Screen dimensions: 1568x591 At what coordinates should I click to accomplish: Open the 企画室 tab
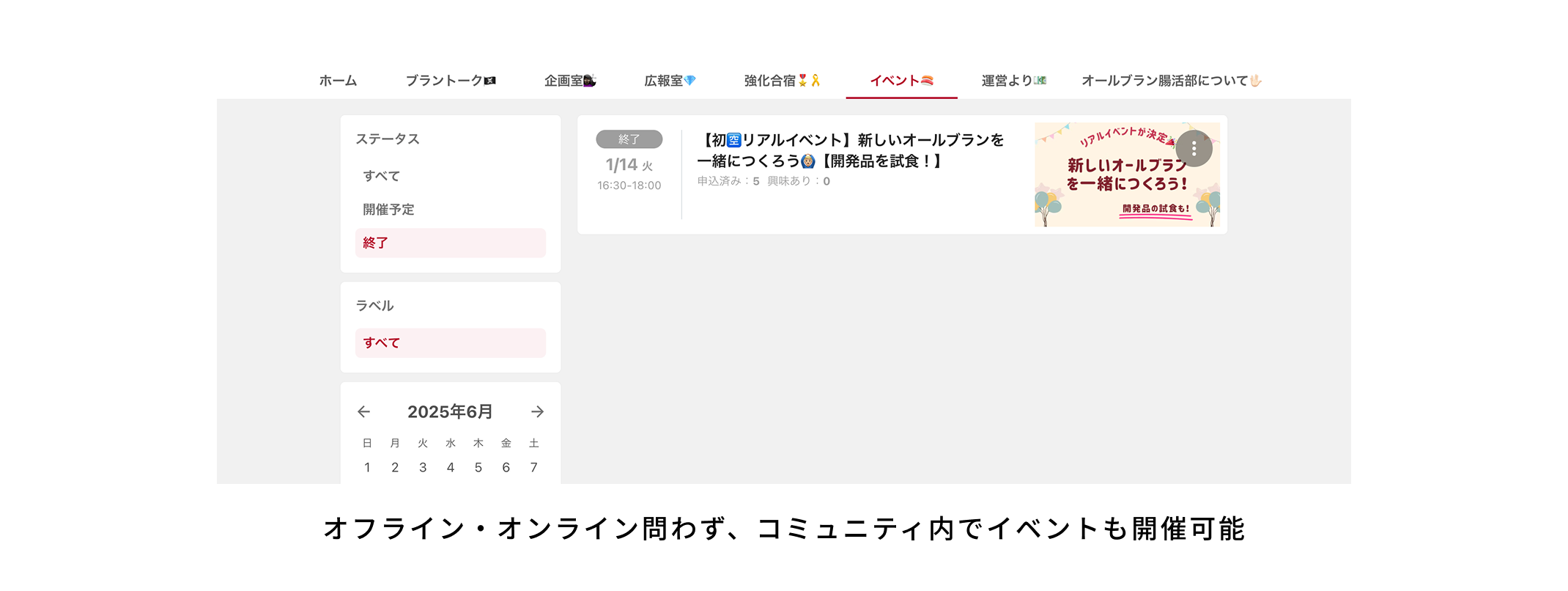pyautogui.click(x=570, y=81)
